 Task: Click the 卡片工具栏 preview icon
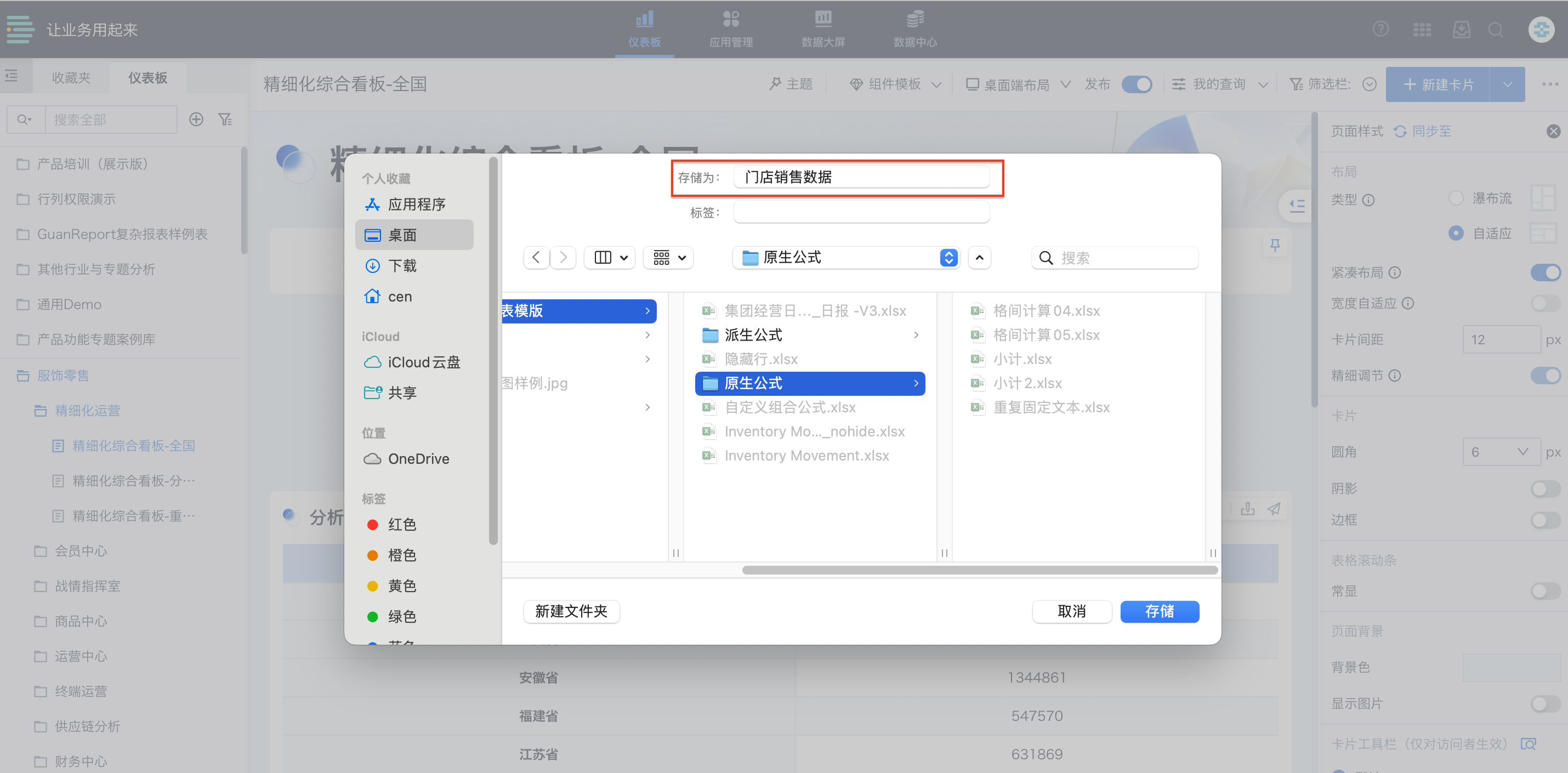pyautogui.click(x=1528, y=744)
